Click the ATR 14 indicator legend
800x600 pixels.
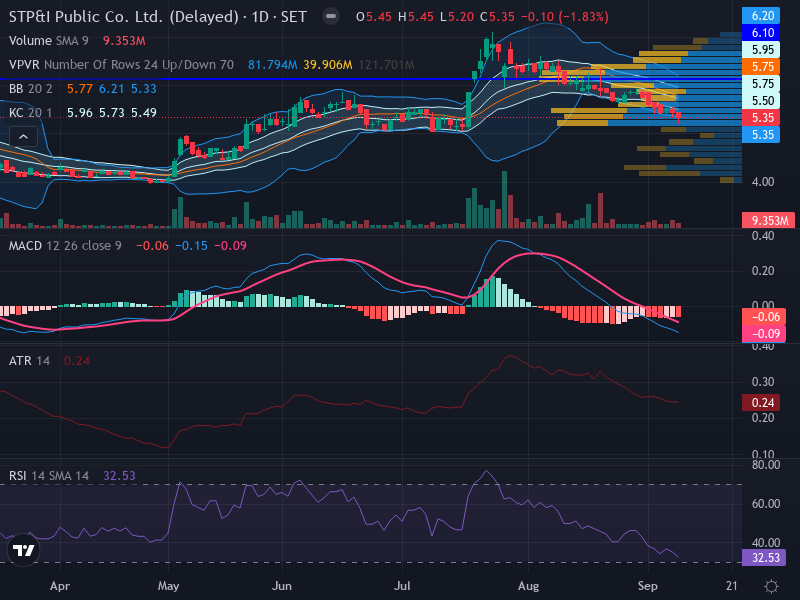point(29,361)
